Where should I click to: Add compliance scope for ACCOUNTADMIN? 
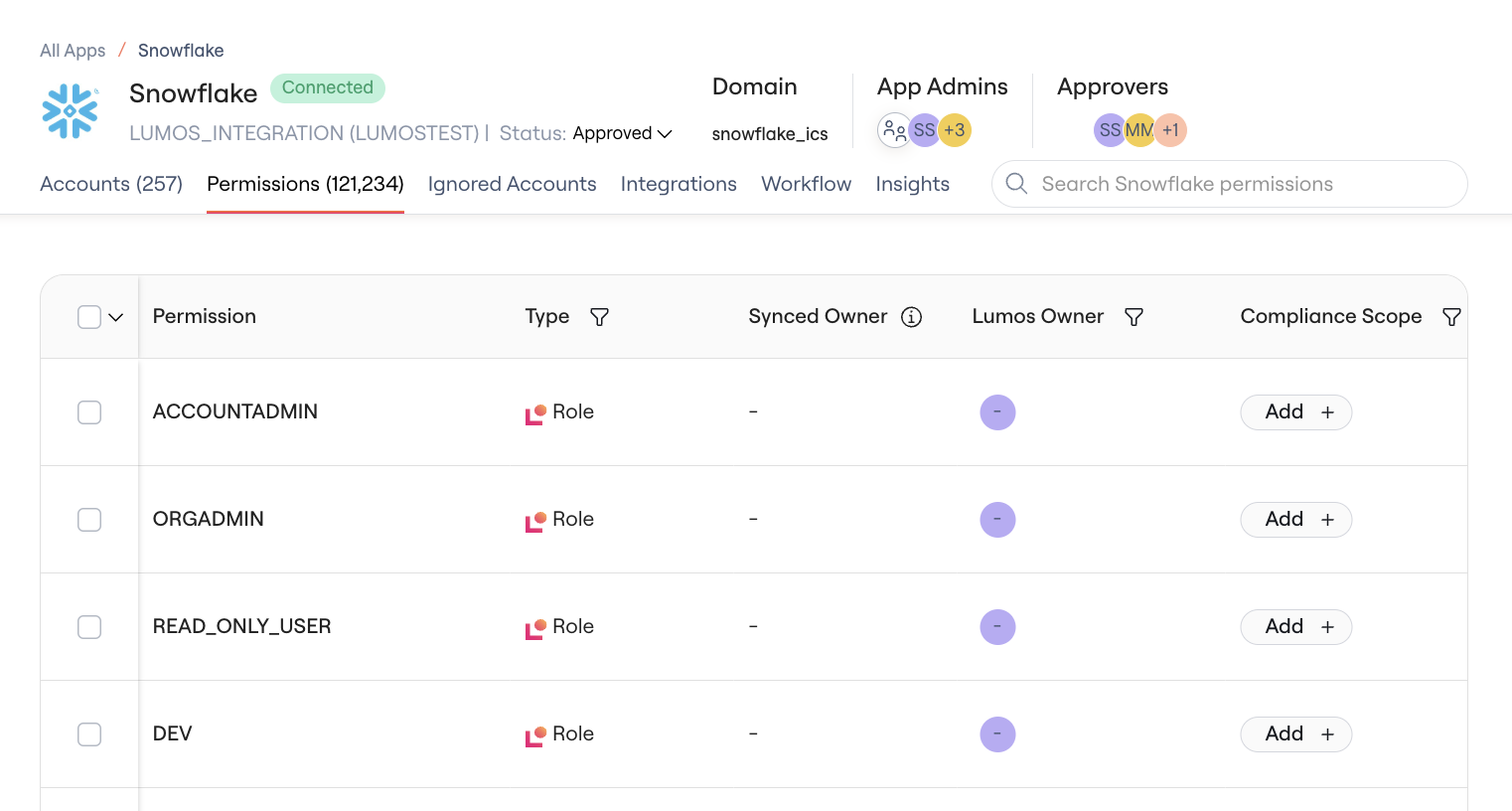click(1295, 412)
